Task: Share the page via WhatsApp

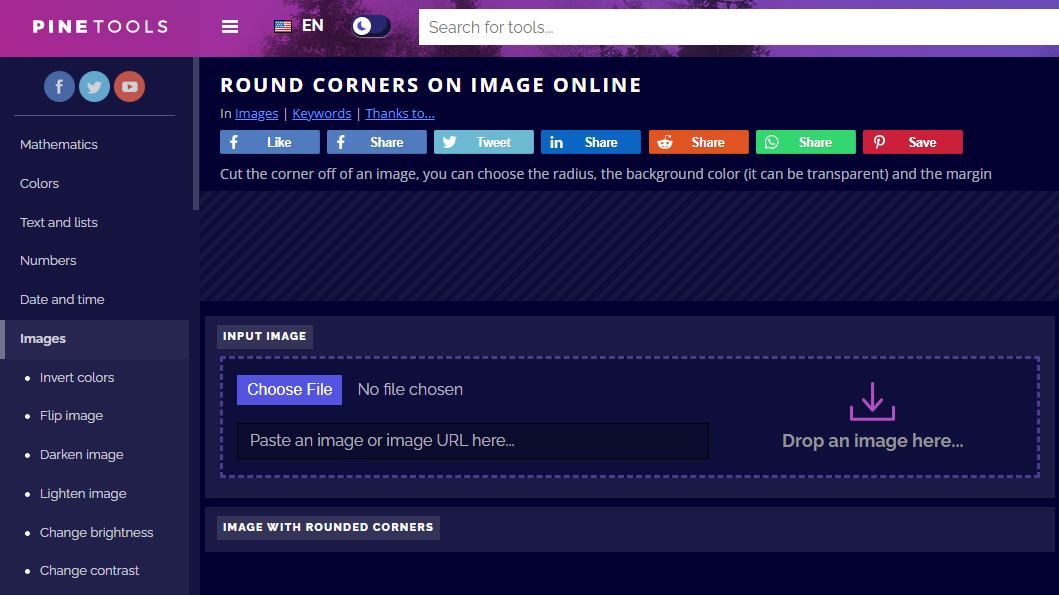Action: pos(806,143)
